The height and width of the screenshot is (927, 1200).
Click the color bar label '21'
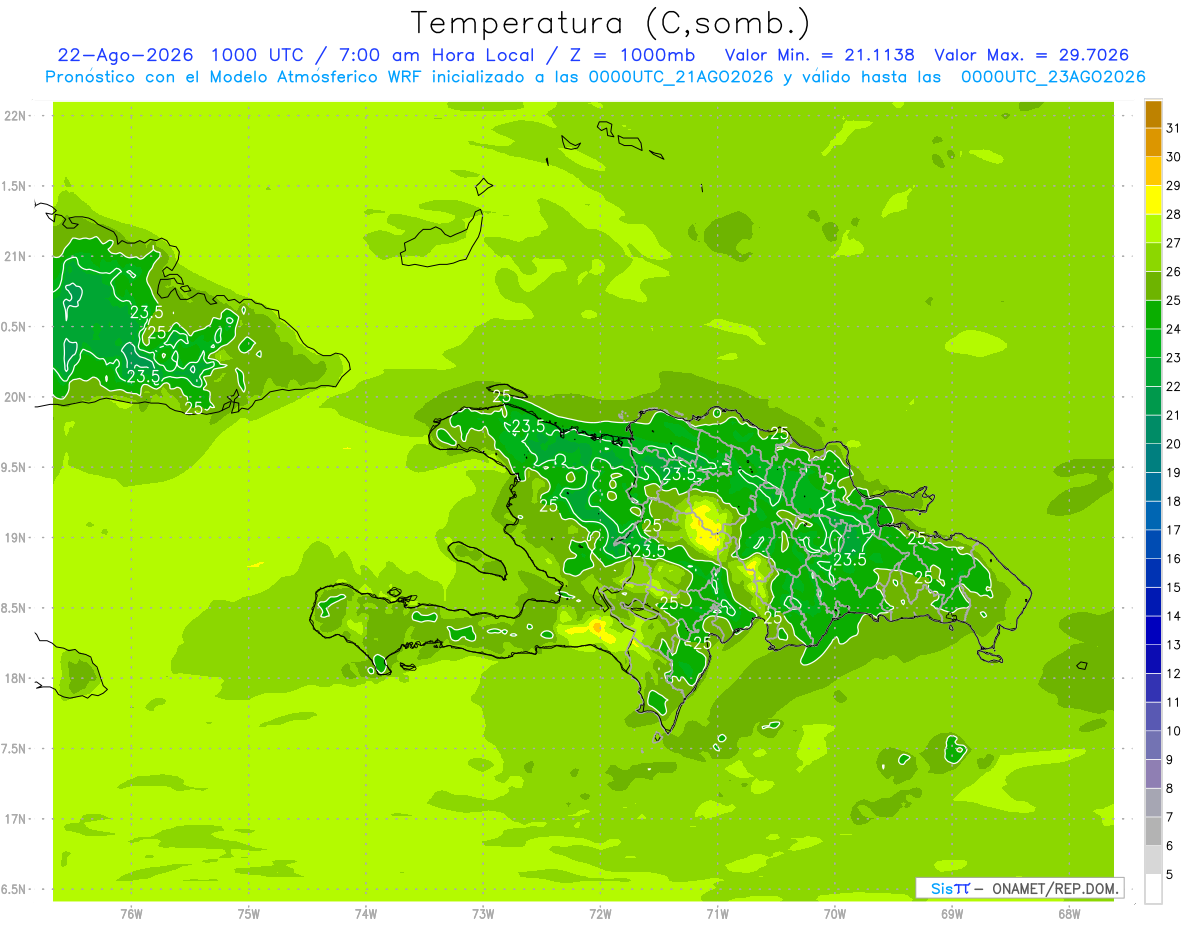click(x=1173, y=415)
